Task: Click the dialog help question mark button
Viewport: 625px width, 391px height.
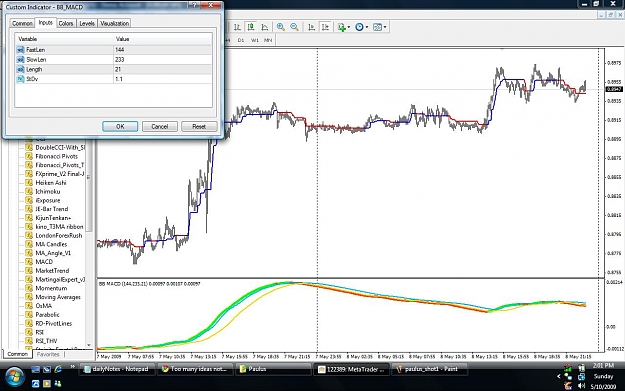Action: 195,5
